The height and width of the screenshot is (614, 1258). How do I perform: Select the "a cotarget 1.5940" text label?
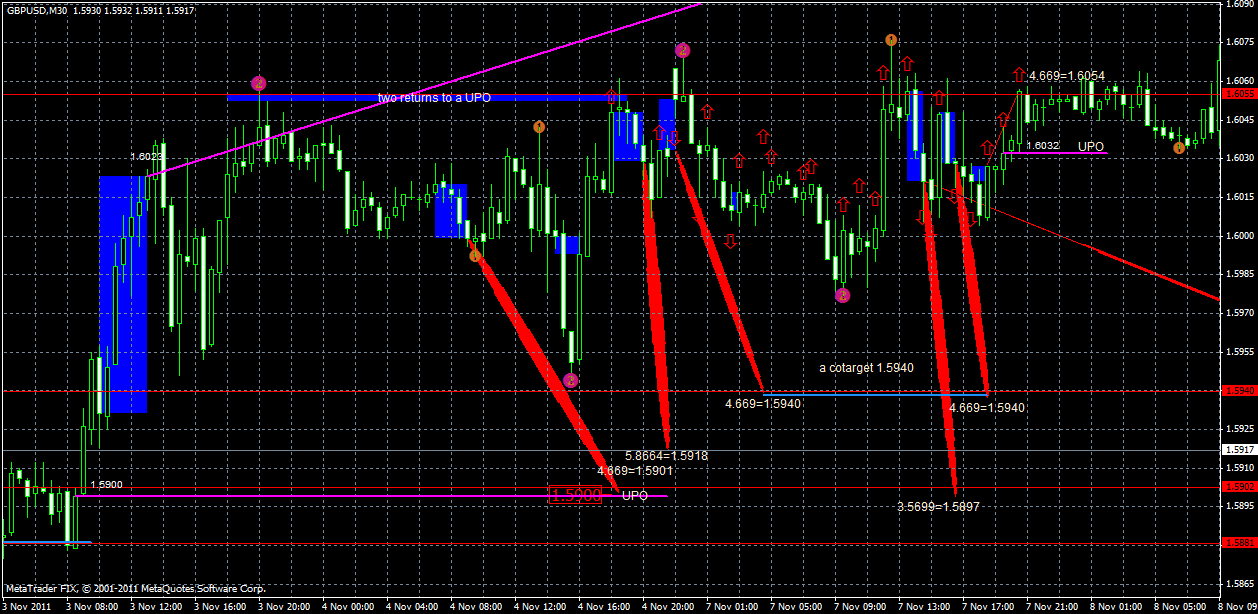point(866,368)
